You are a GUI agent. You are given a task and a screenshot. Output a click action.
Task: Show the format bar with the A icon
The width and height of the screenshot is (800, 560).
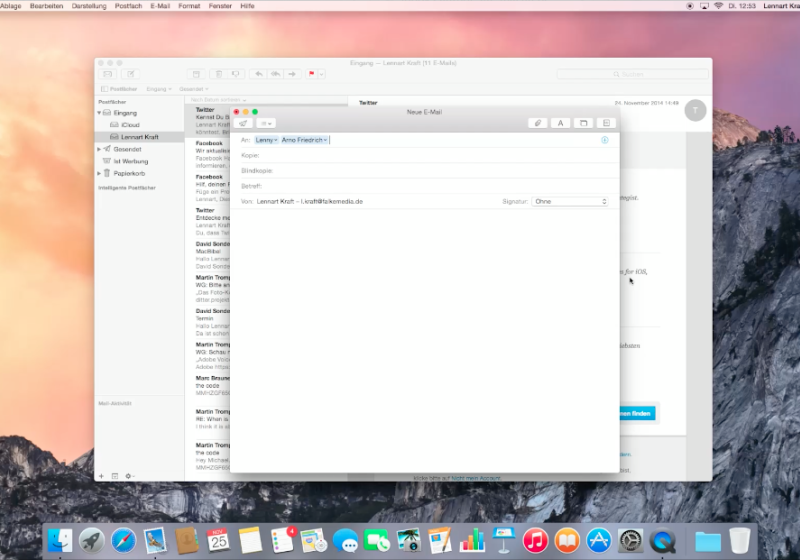coord(560,123)
